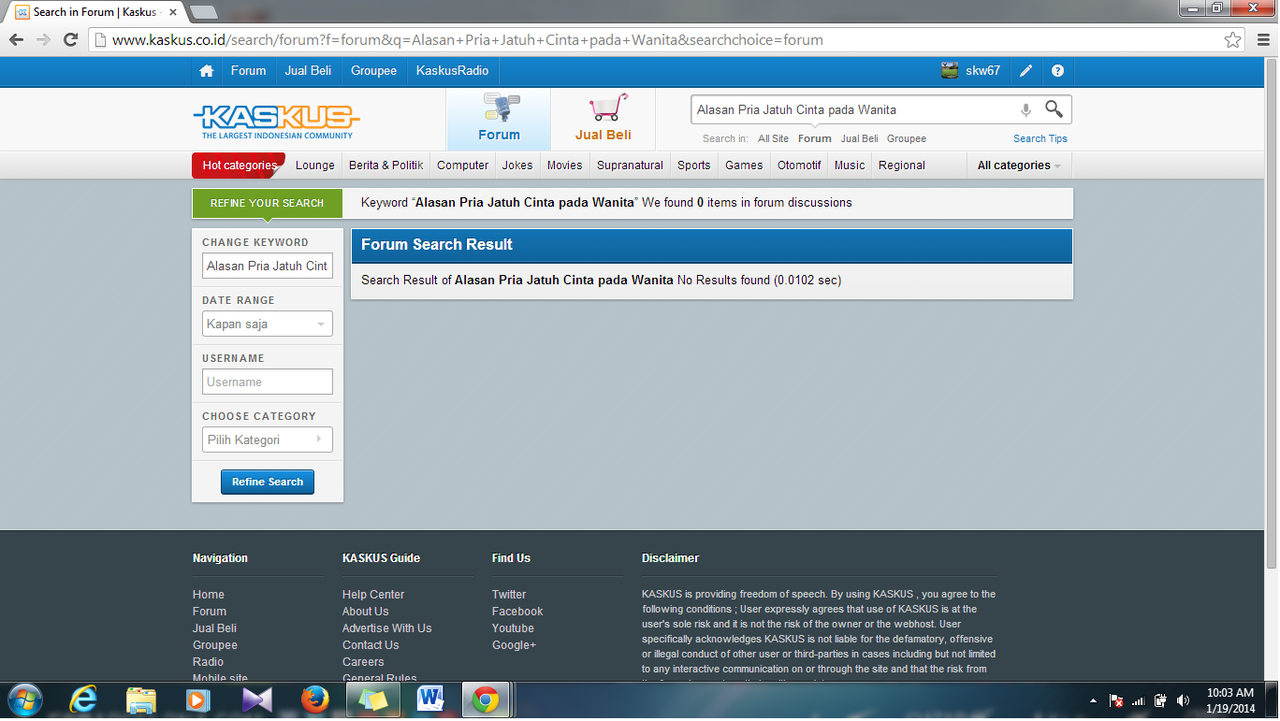The width and height of the screenshot is (1280, 721).
Task: Open Regional category
Action: [x=902, y=165]
